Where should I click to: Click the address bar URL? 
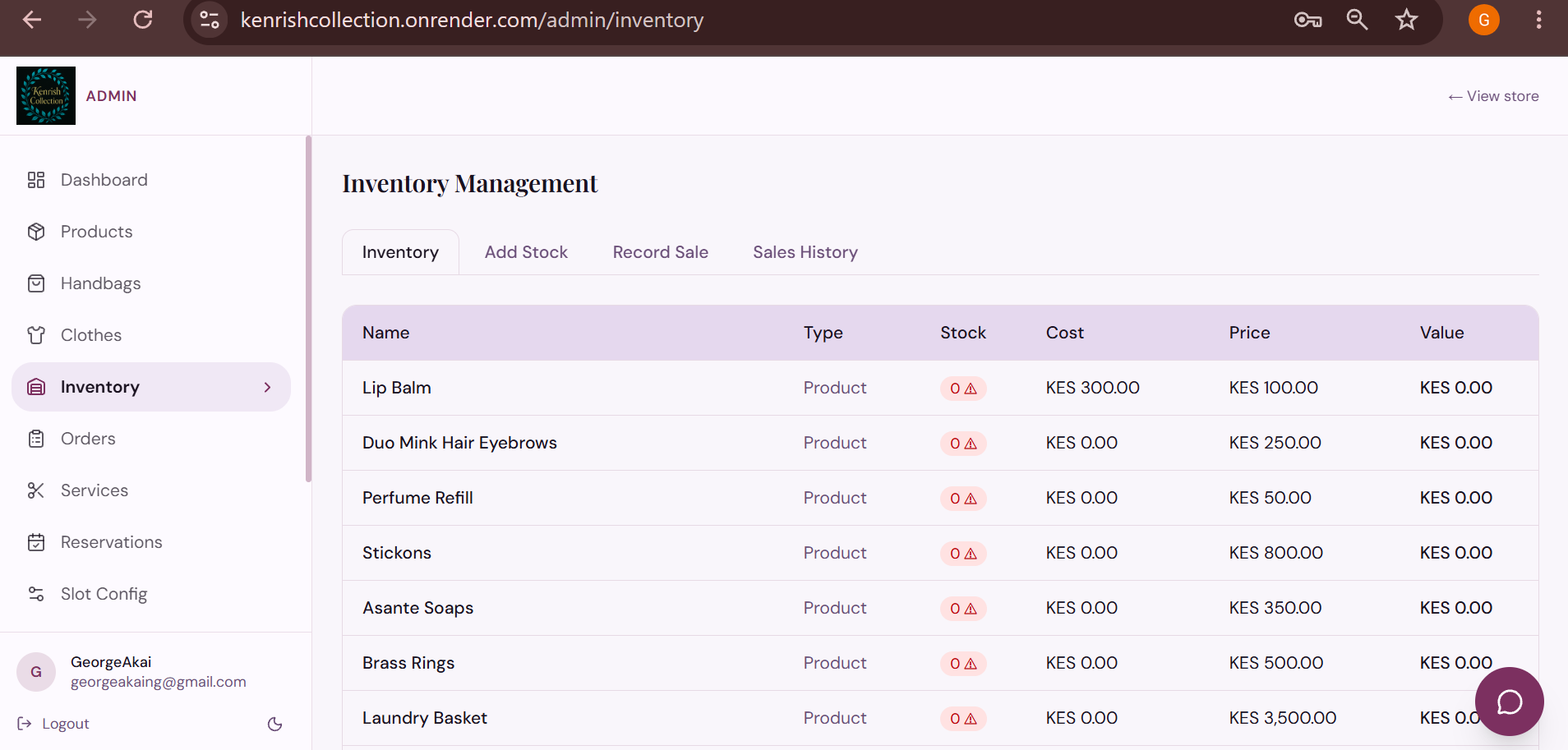[472, 20]
